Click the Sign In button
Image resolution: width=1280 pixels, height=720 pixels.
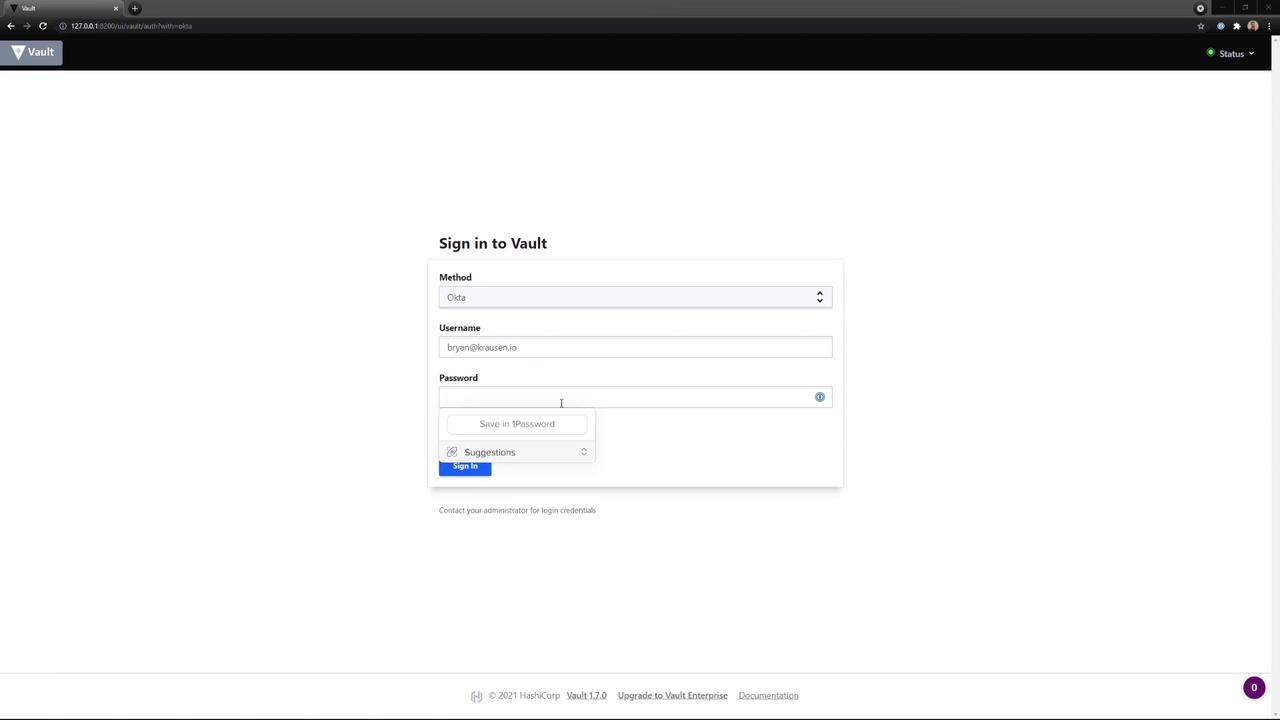coord(465,467)
